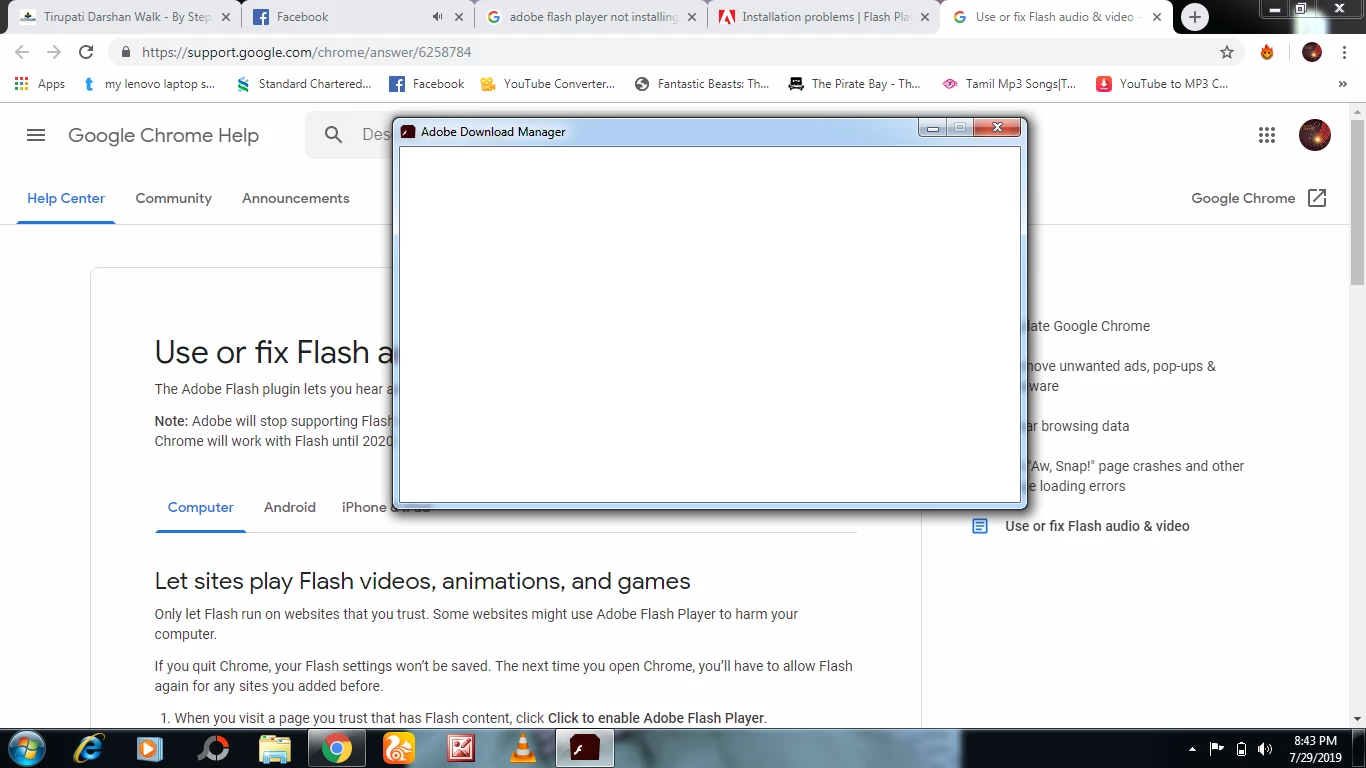Open the volume control in system tray
Screen dimensions: 1366x768
(1265, 749)
